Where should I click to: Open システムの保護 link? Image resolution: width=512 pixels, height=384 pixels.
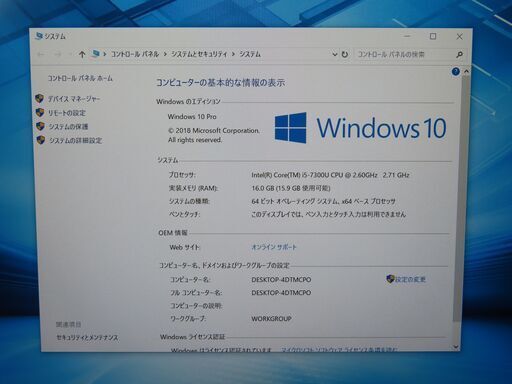tap(68, 127)
